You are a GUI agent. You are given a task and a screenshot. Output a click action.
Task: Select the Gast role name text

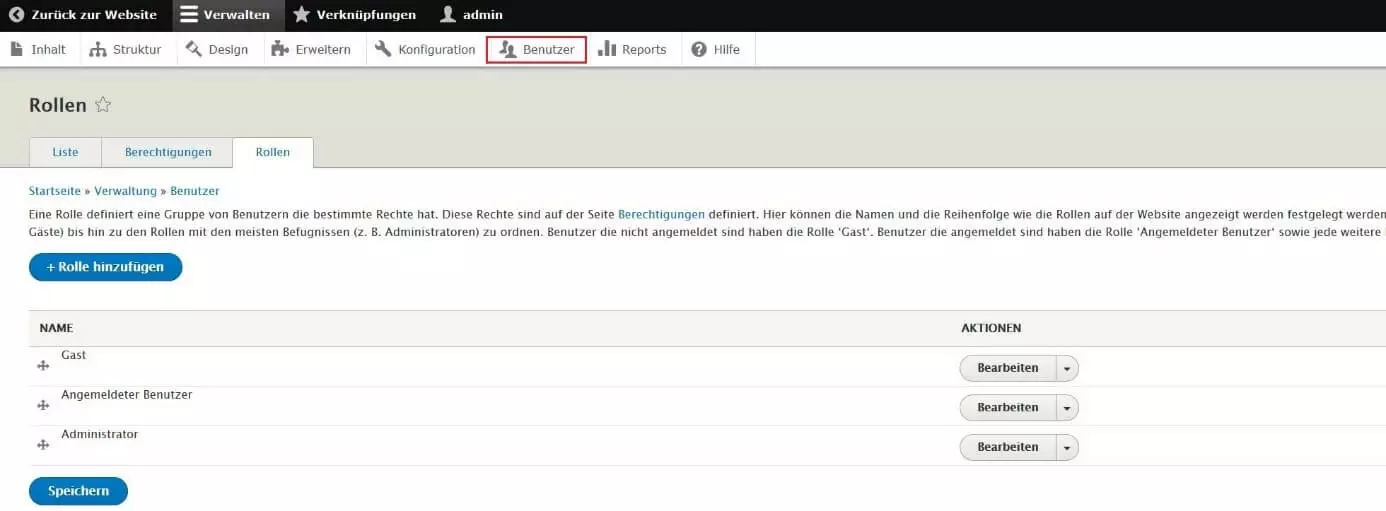click(74, 355)
